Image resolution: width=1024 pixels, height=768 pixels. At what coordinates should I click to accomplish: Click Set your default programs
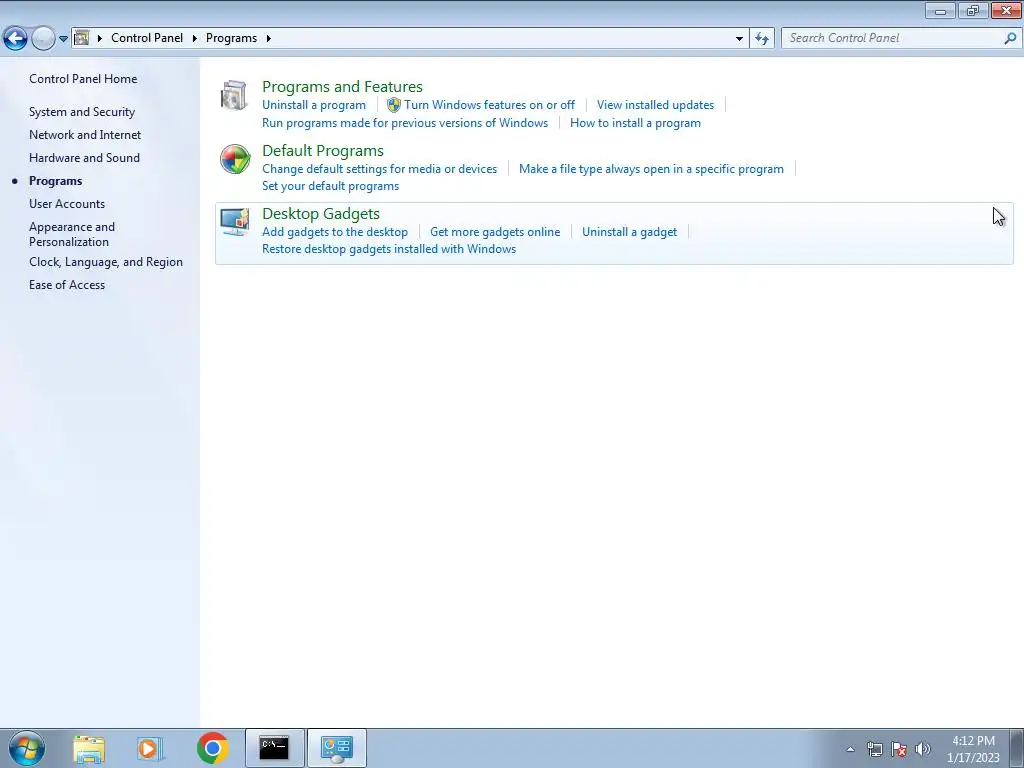330,186
